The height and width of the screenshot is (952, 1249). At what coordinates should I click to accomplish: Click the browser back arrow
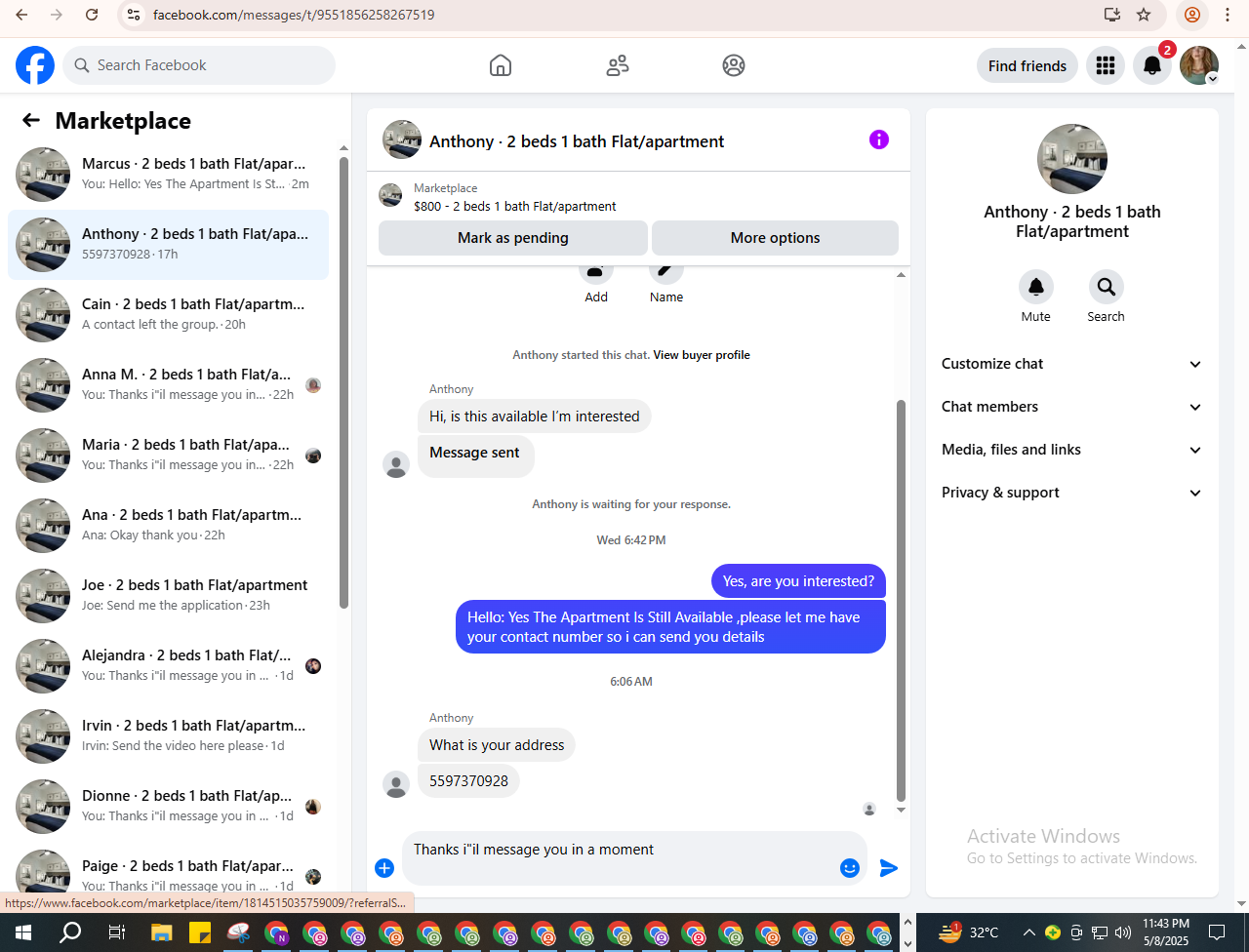tap(21, 15)
